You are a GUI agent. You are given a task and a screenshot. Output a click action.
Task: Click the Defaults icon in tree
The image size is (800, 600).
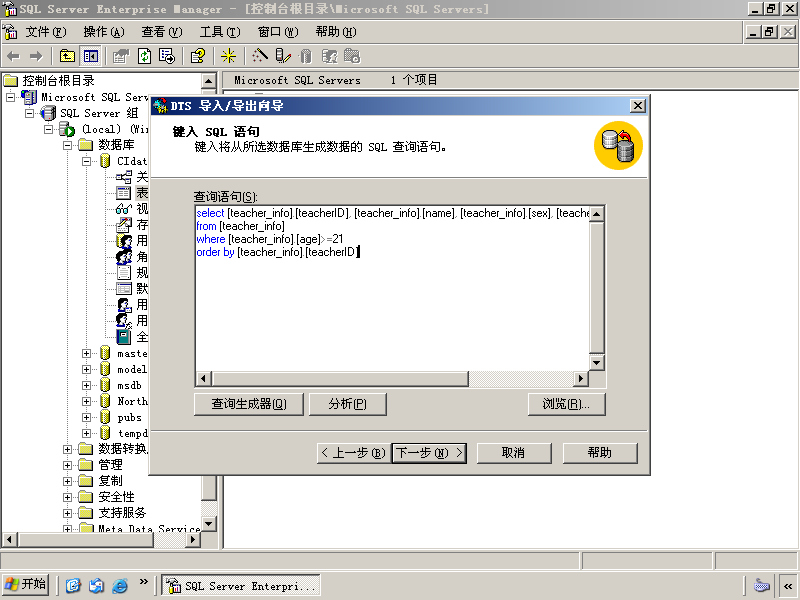click(123, 289)
